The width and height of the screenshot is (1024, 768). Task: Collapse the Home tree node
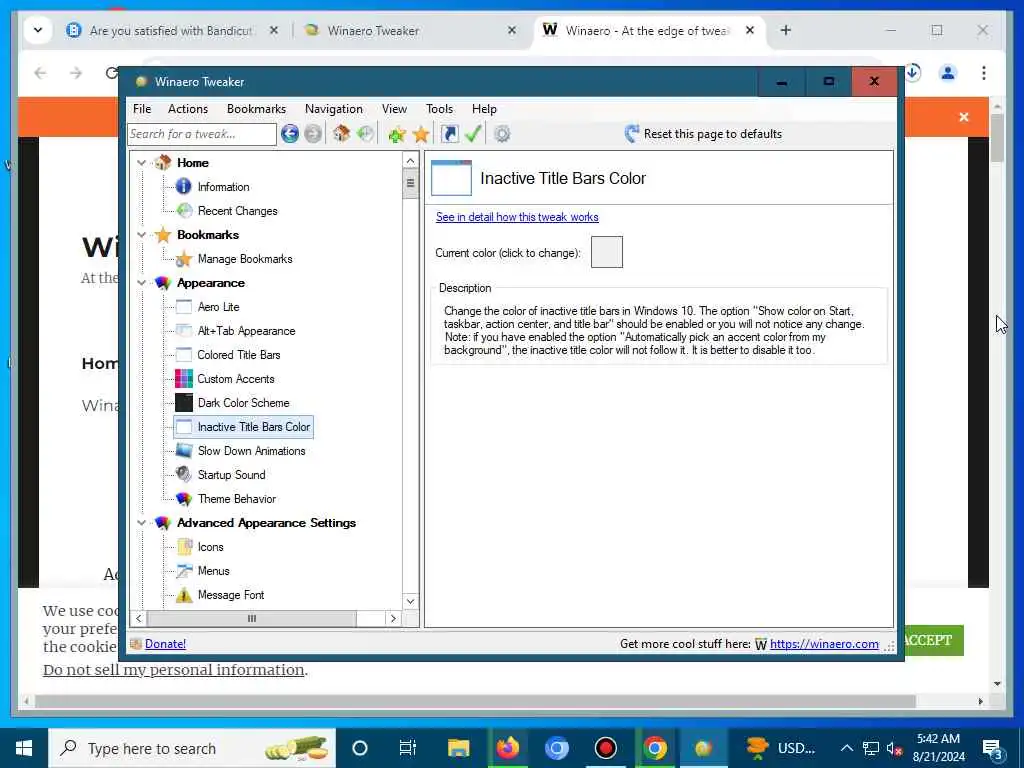pos(142,163)
